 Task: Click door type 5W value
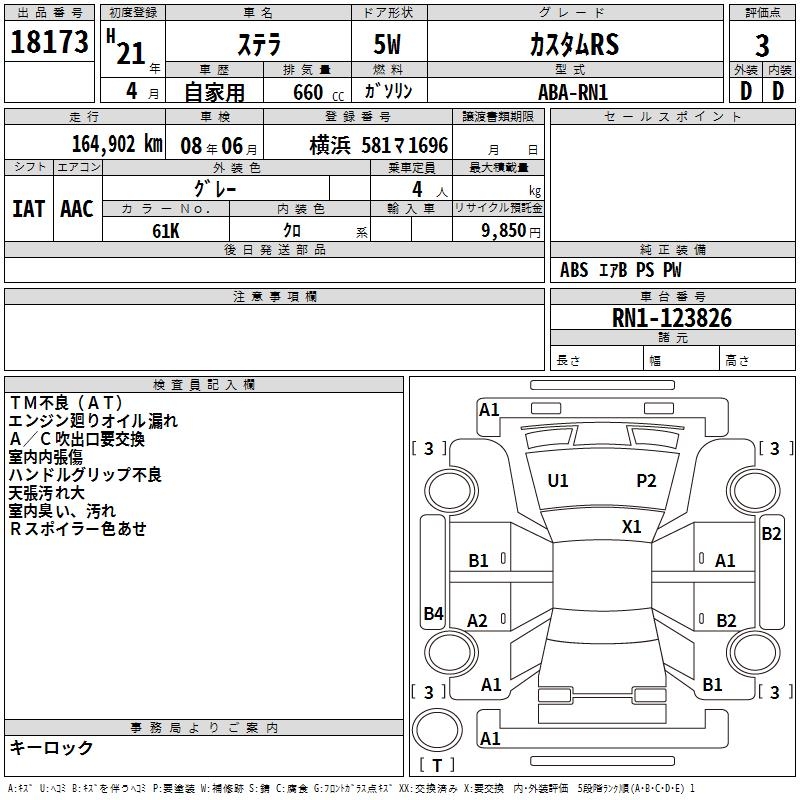pyautogui.click(x=387, y=44)
